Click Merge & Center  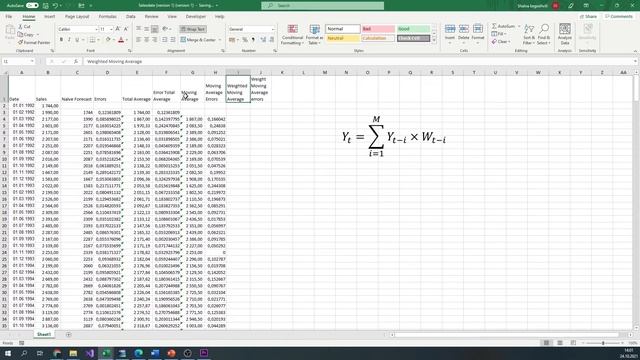click(x=198, y=40)
